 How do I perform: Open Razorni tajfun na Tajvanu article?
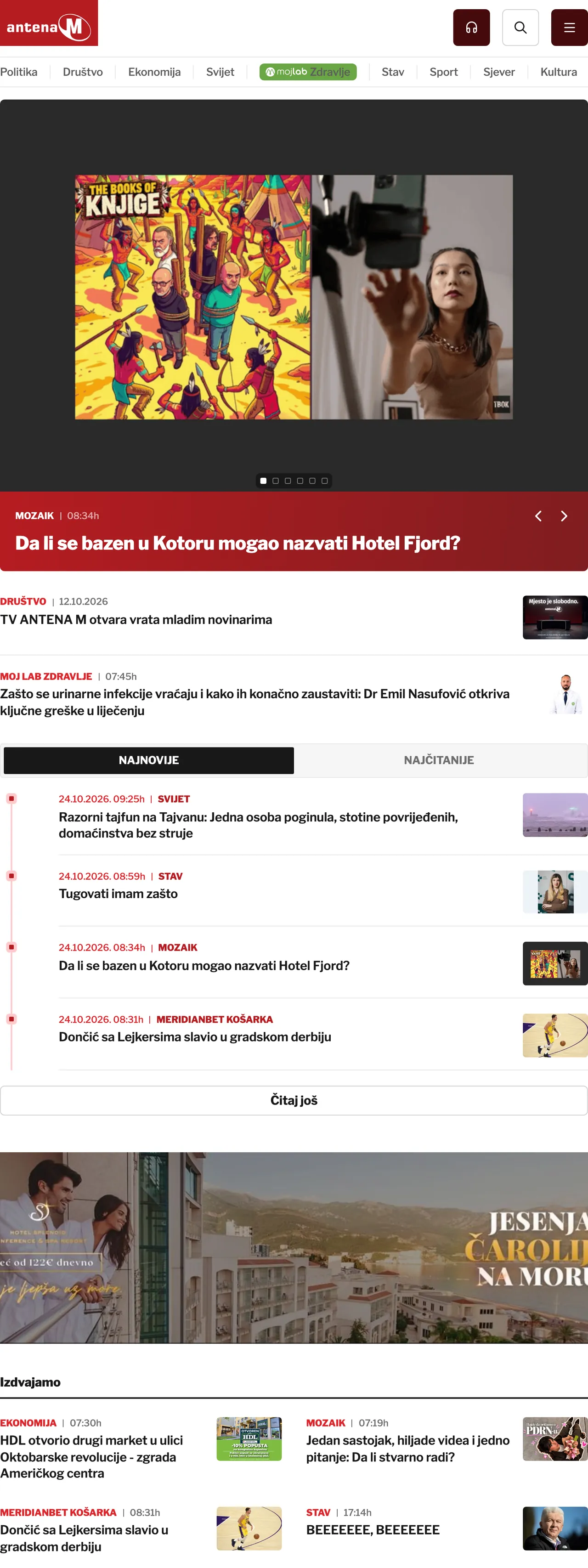click(258, 826)
